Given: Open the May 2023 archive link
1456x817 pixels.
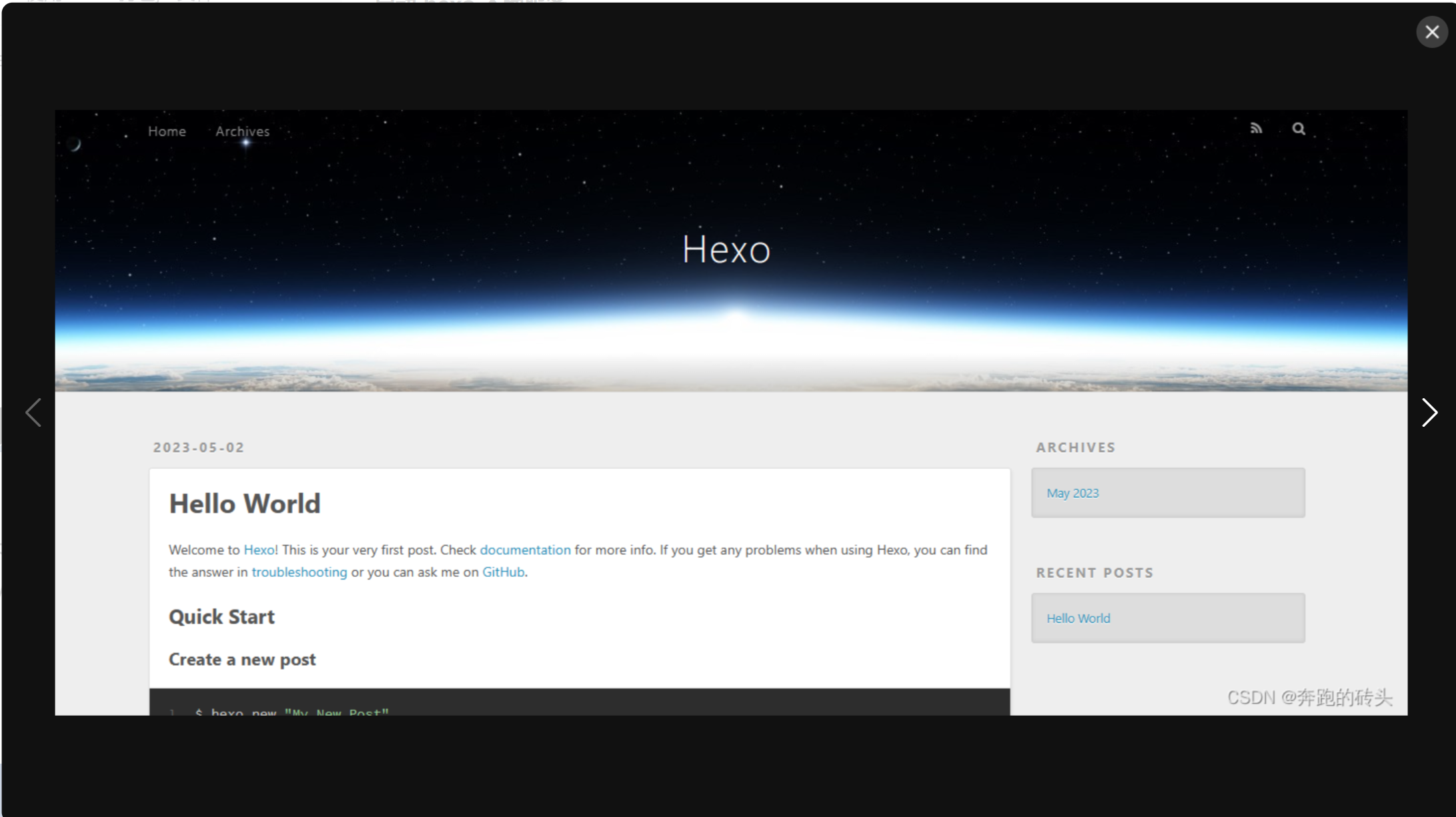Looking at the screenshot, I should pyautogui.click(x=1072, y=493).
